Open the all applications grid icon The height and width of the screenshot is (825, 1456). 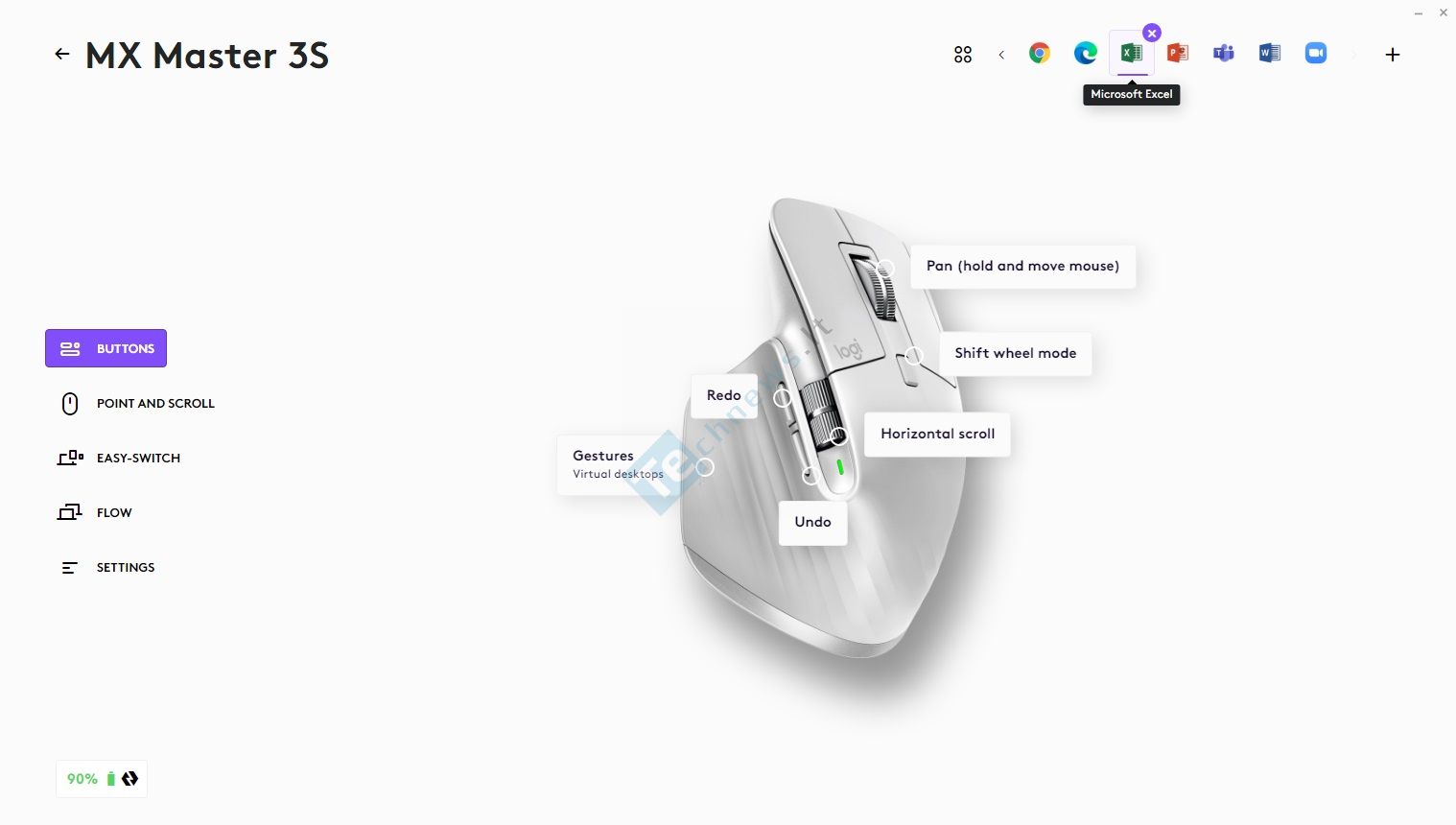[x=963, y=55]
